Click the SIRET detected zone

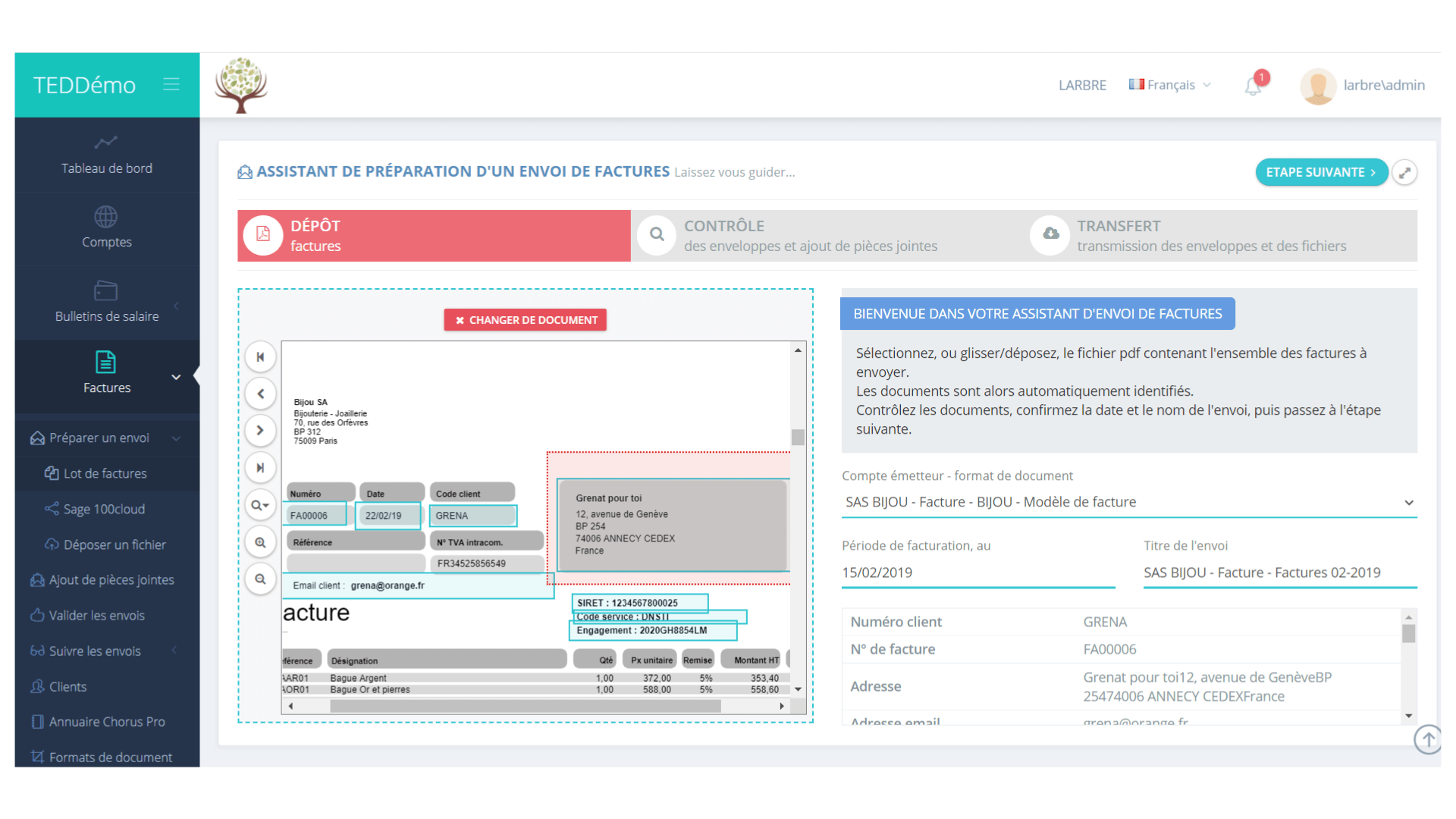click(640, 603)
